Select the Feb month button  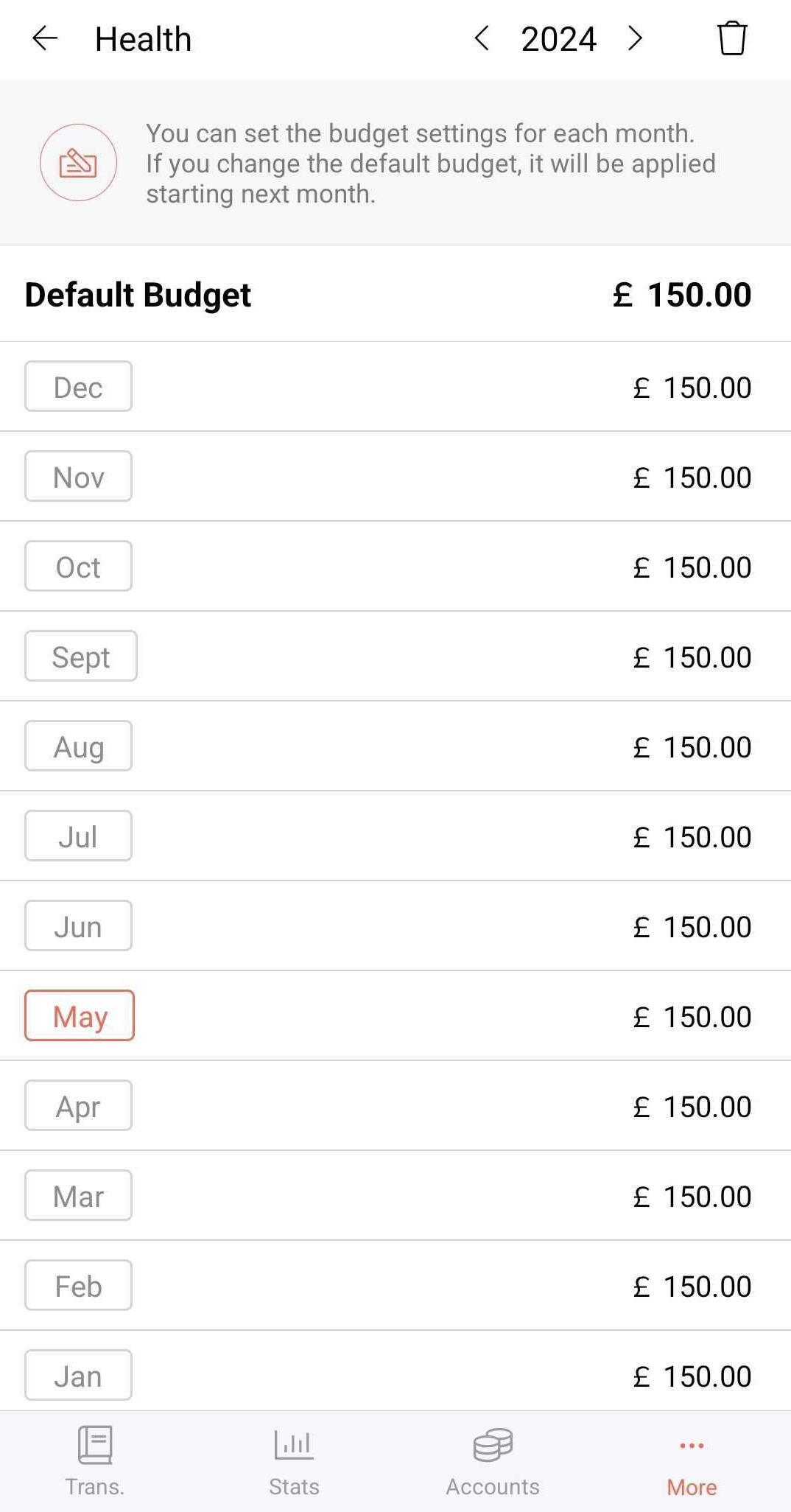tap(78, 1286)
